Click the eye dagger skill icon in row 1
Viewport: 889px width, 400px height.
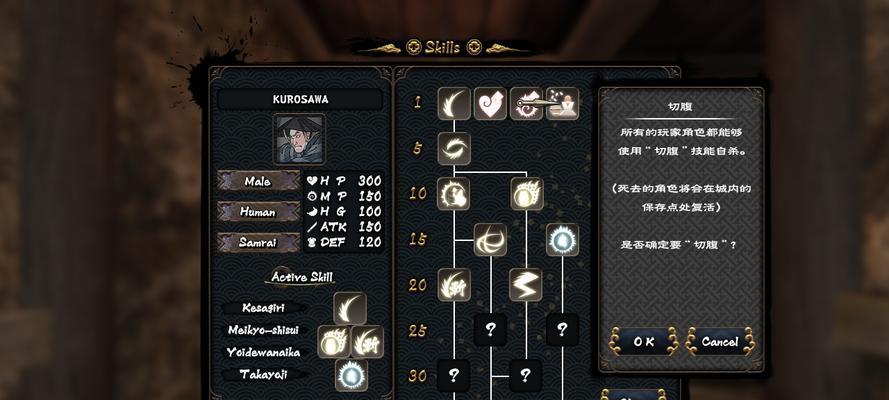(x=526, y=103)
